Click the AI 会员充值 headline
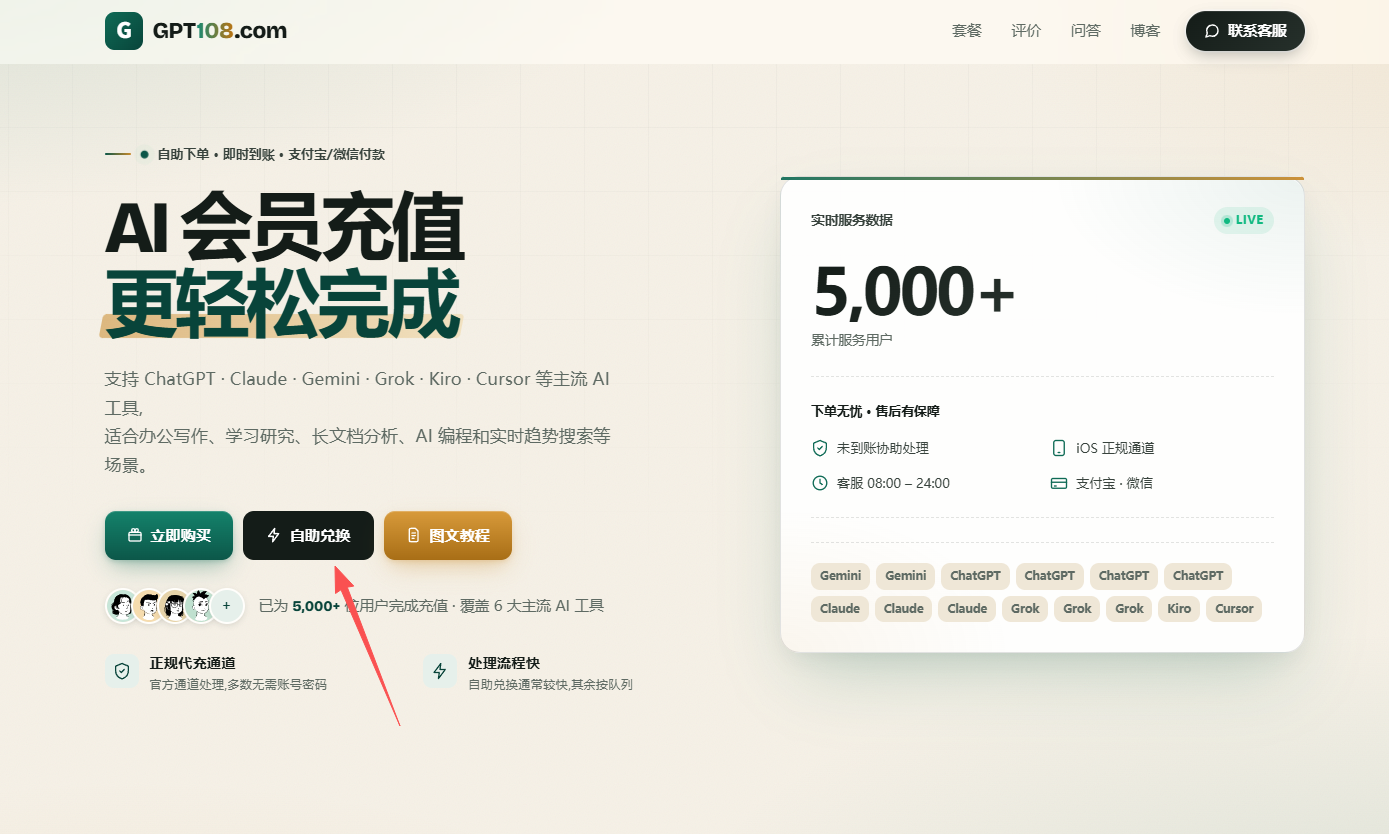This screenshot has width=1389, height=834. 285,229
